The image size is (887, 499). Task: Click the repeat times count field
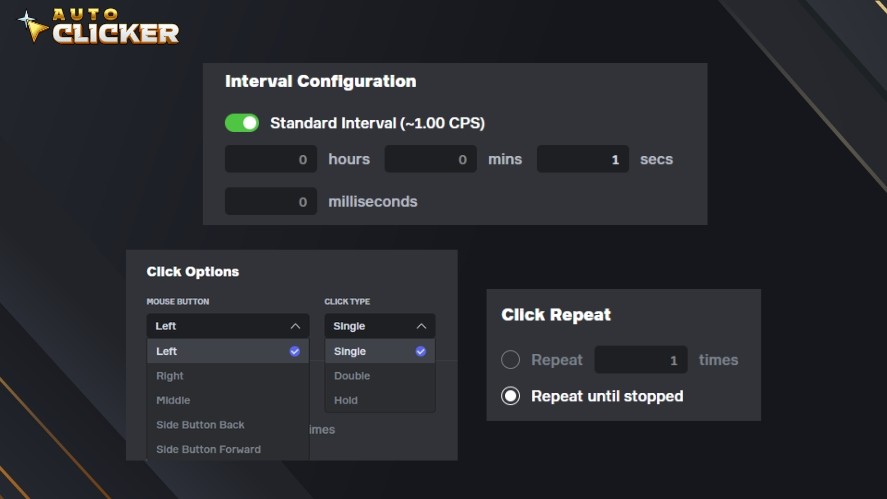[641, 359]
